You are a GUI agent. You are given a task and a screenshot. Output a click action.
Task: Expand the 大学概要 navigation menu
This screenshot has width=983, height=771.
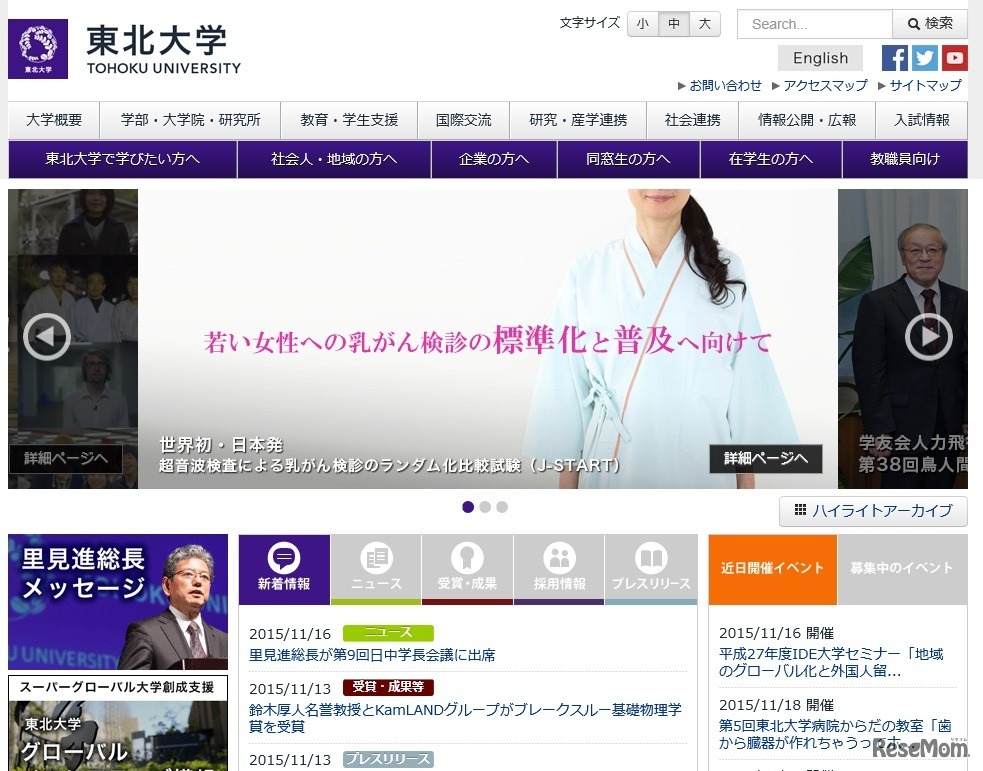click(x=54, y=120)
